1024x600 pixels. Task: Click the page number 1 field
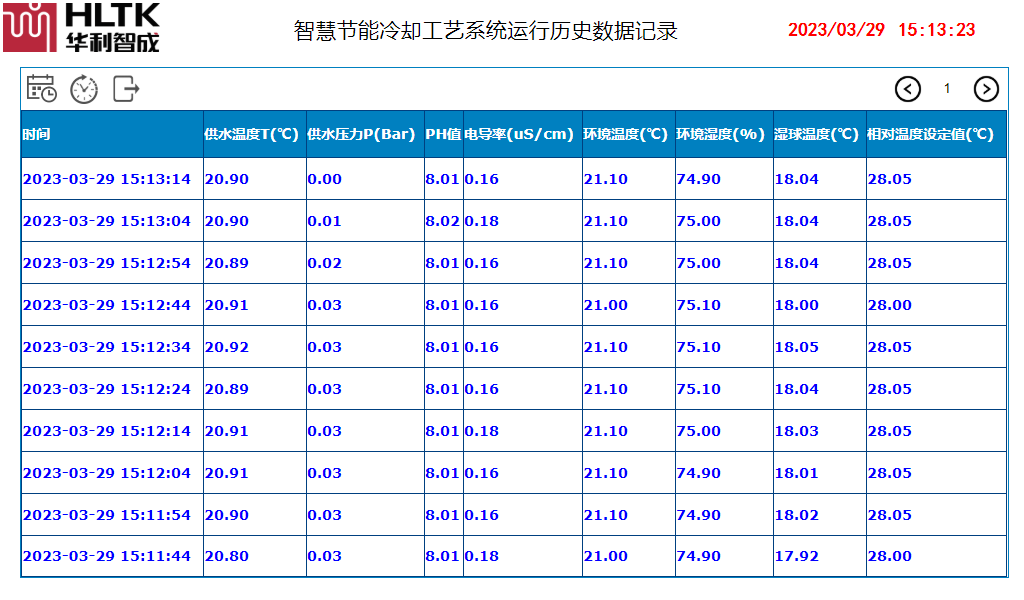(x=947, y=89)
